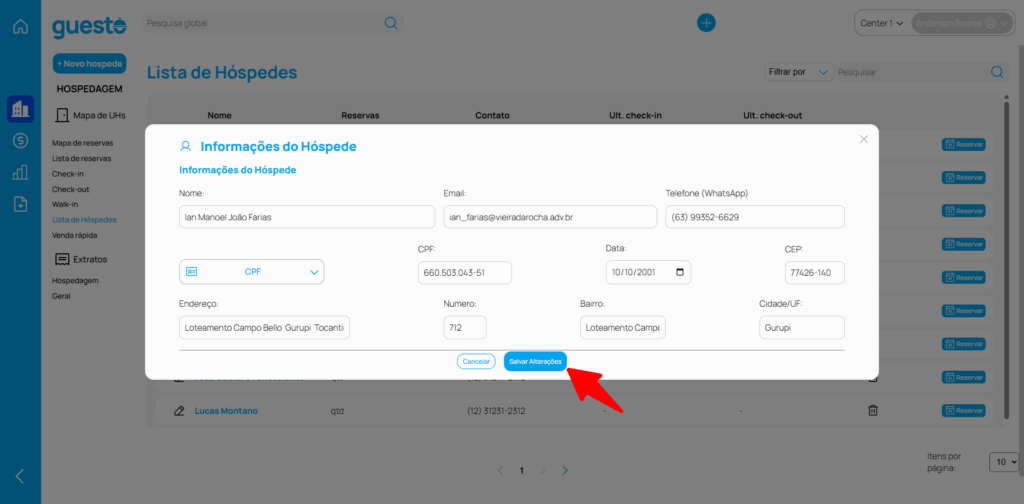1024x504 pixels.
Task: Click Salvar Alterações button
Action: point(535,361)
